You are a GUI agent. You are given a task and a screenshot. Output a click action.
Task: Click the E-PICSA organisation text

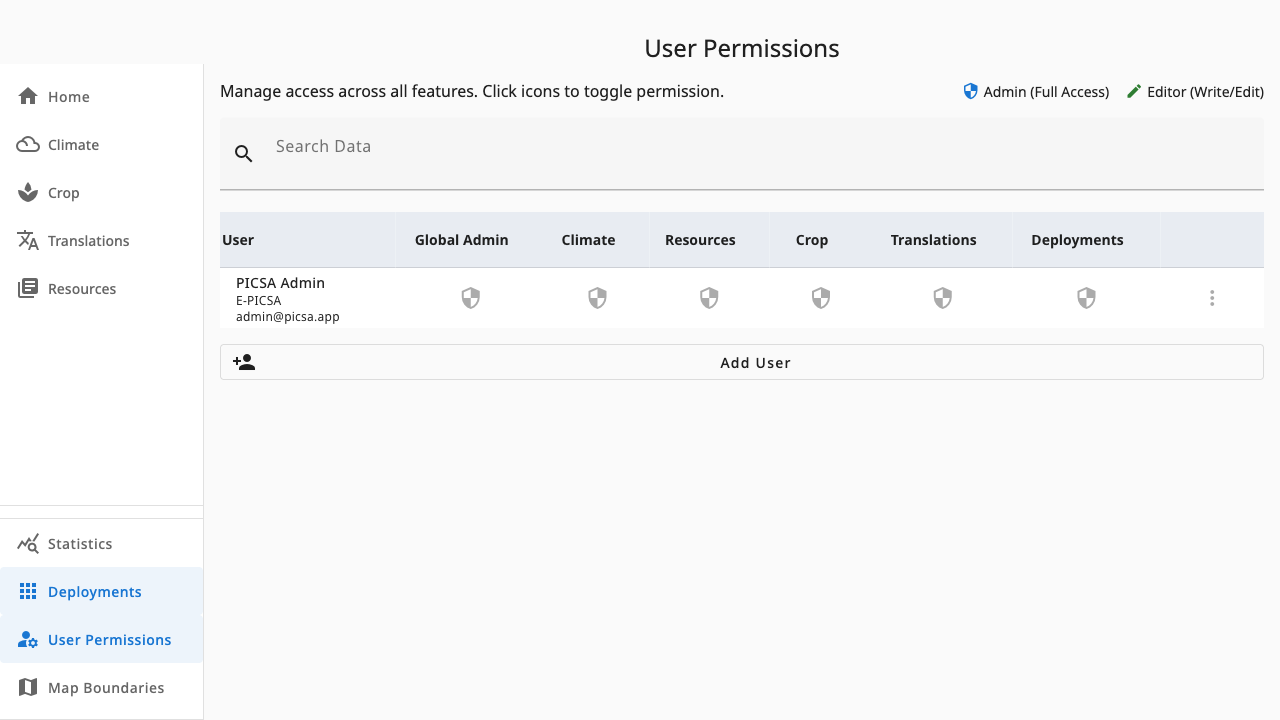tap(259, 300)
